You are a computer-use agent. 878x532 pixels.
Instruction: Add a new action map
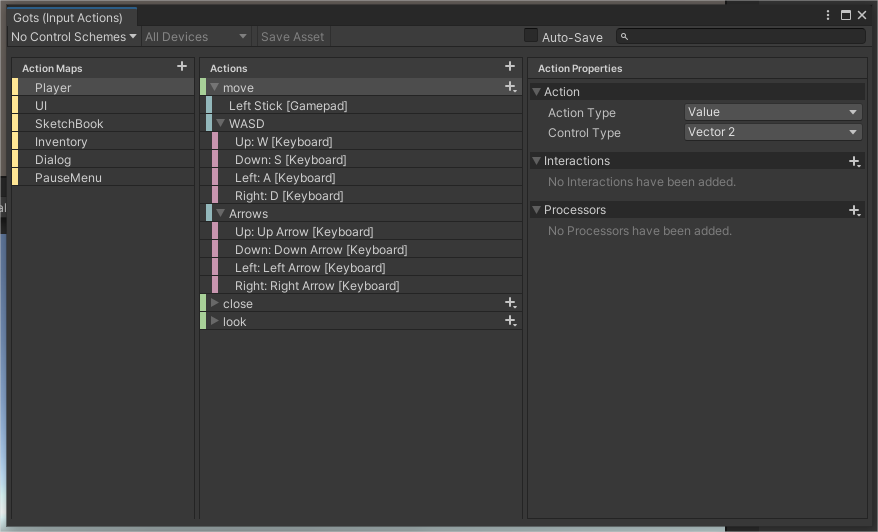tap(181, 67)
